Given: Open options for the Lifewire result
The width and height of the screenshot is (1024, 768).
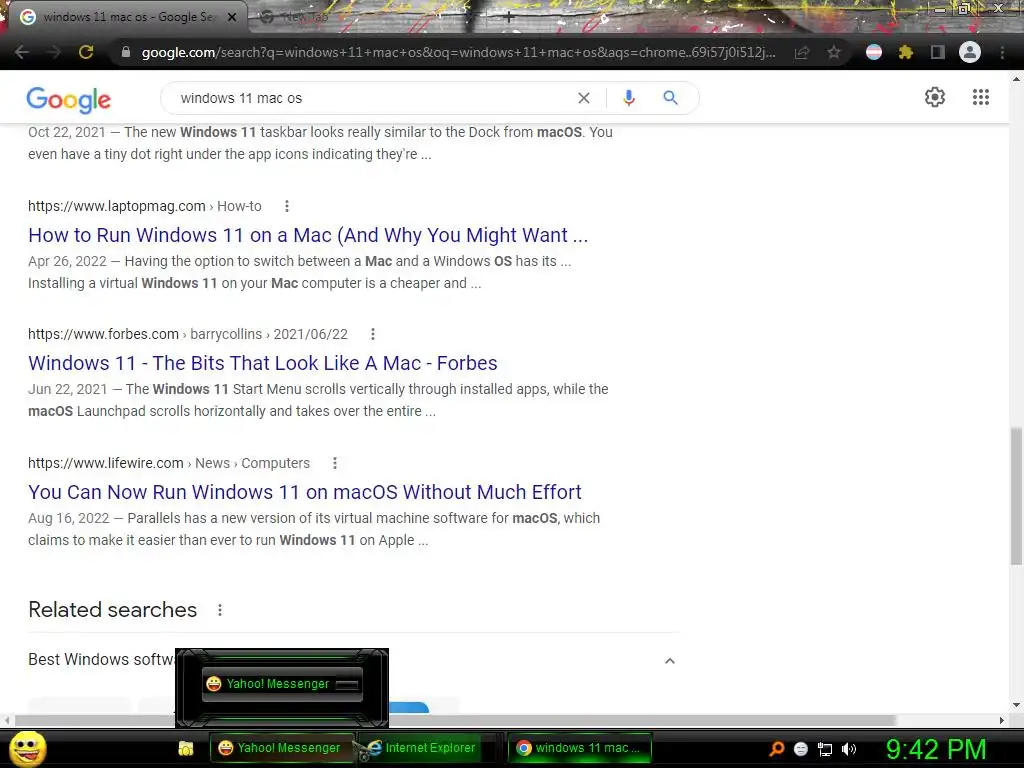Looking at the screenshot, I should pos(335,463).
